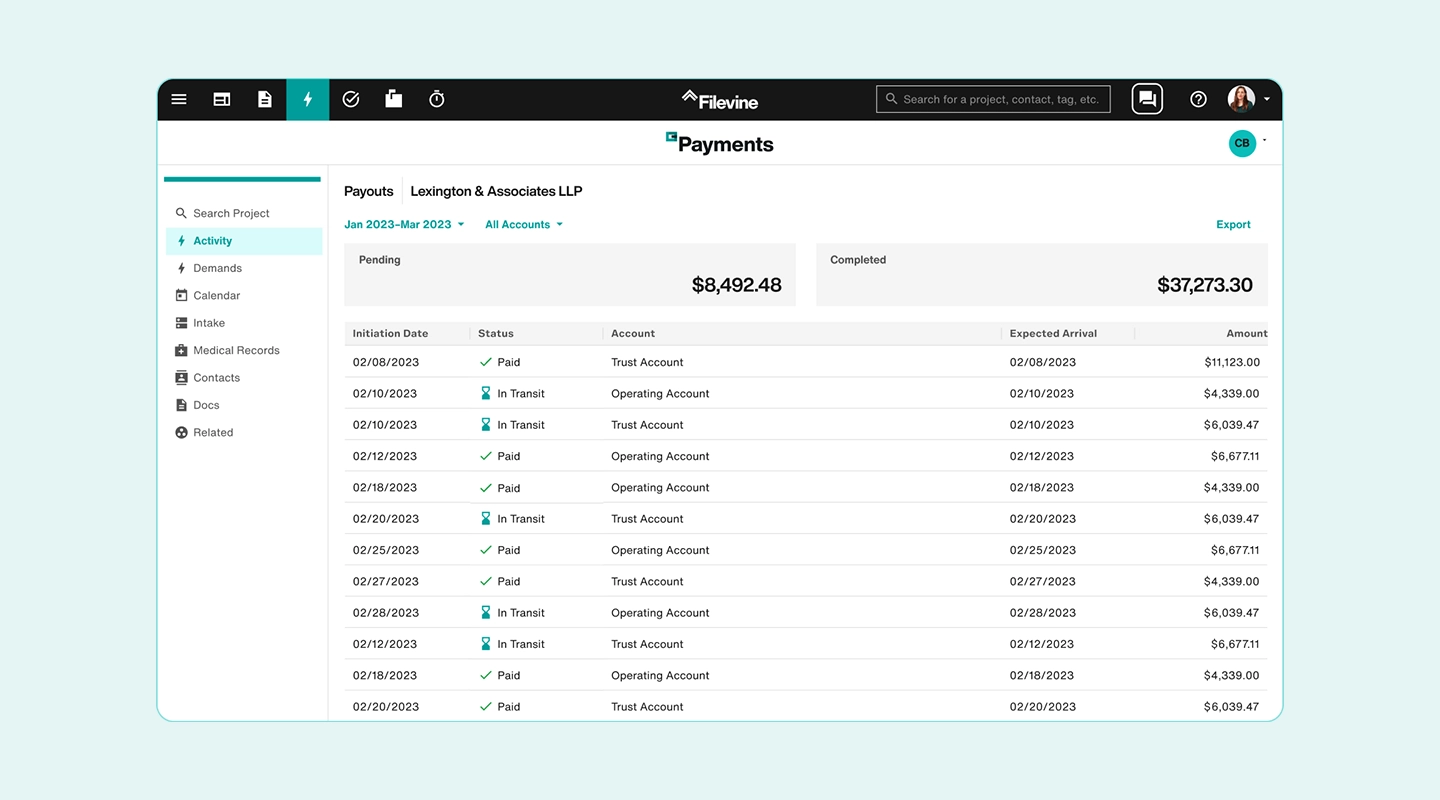Open the hamburger menu in top bar
The width and height of the screenshot is (1440, 800).
[179, 99]
